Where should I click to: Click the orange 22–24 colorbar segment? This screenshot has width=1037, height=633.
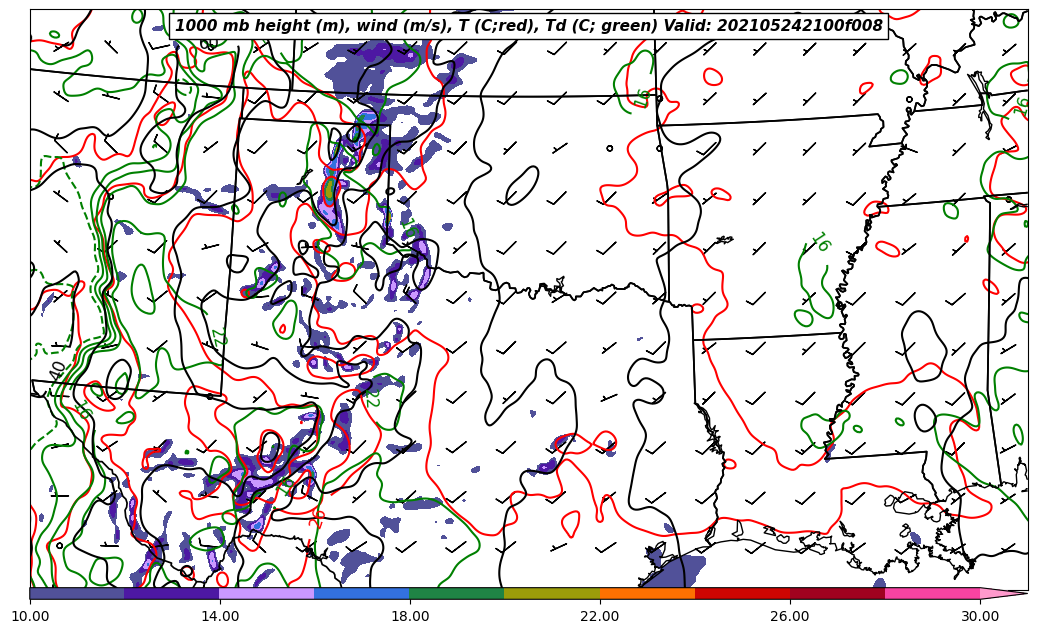coord(647,593)
